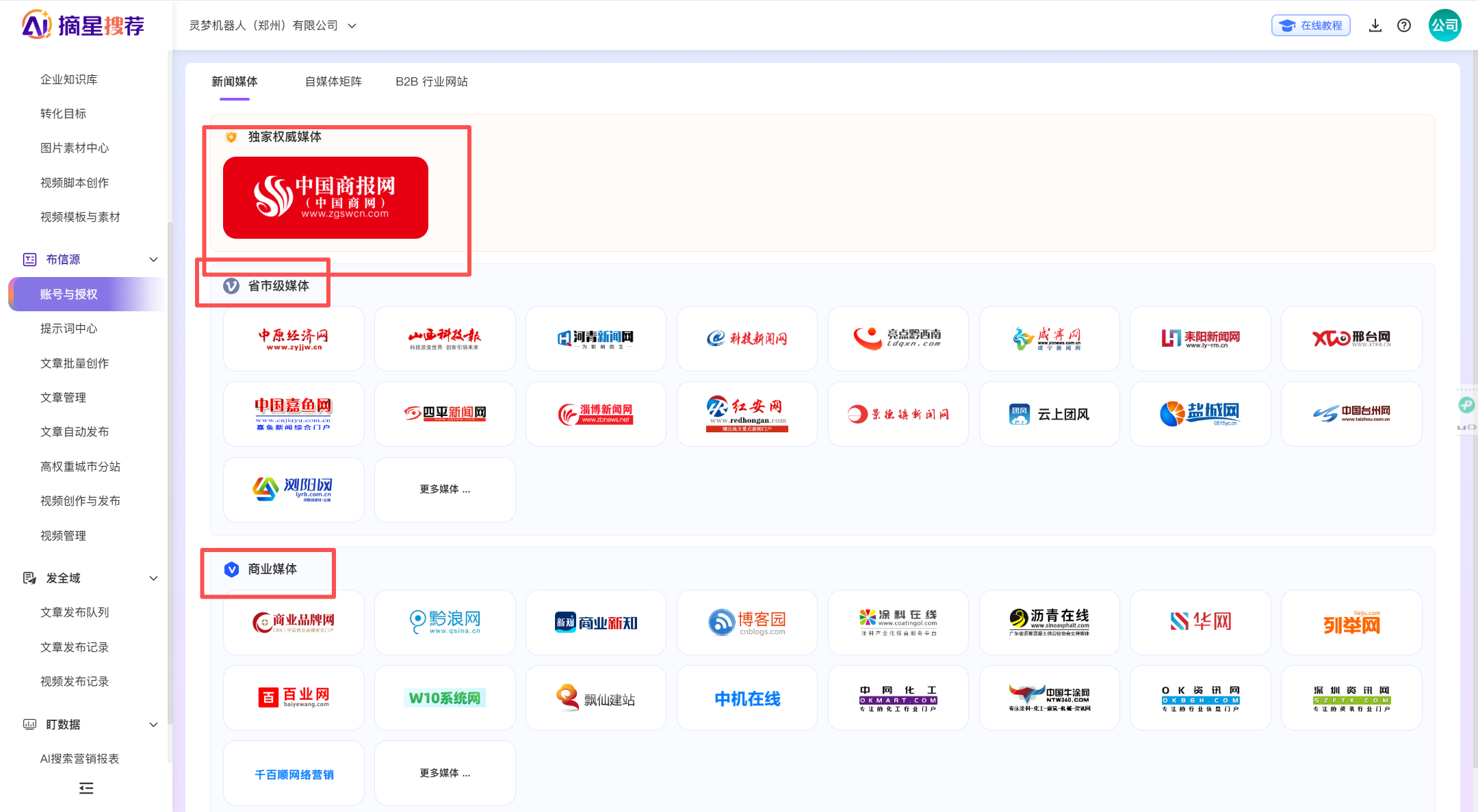
Task: Open 提示词中心 in the sidebar
Action: click(69, 328)
